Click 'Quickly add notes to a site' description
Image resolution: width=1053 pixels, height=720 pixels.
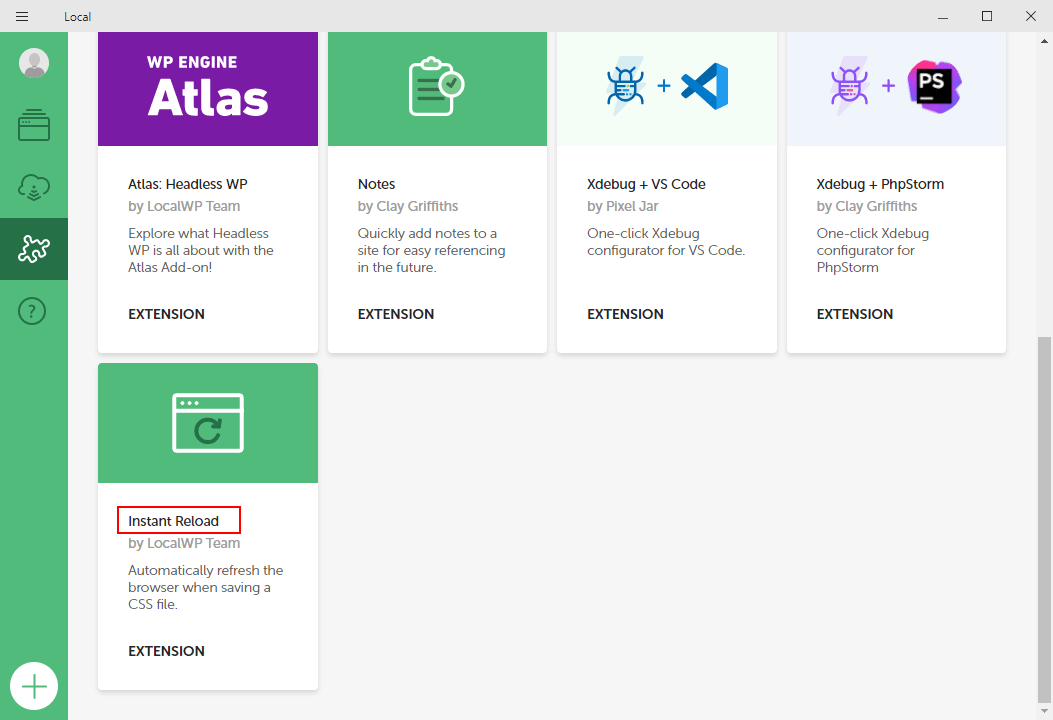431,250
